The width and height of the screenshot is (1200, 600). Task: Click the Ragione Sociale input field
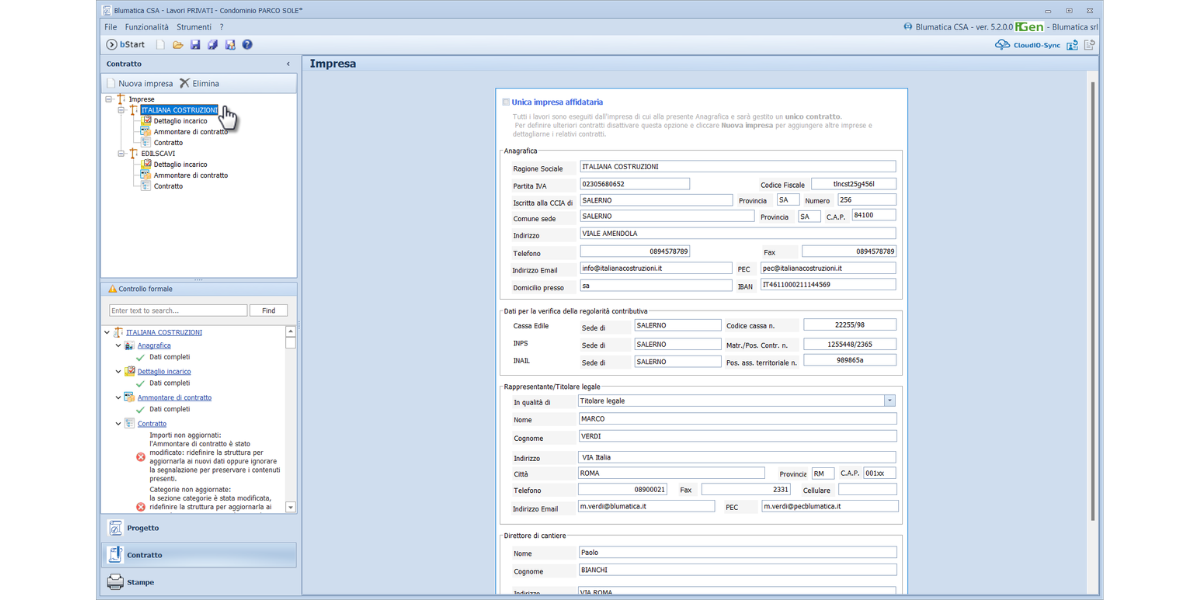[x=737, y=167]
